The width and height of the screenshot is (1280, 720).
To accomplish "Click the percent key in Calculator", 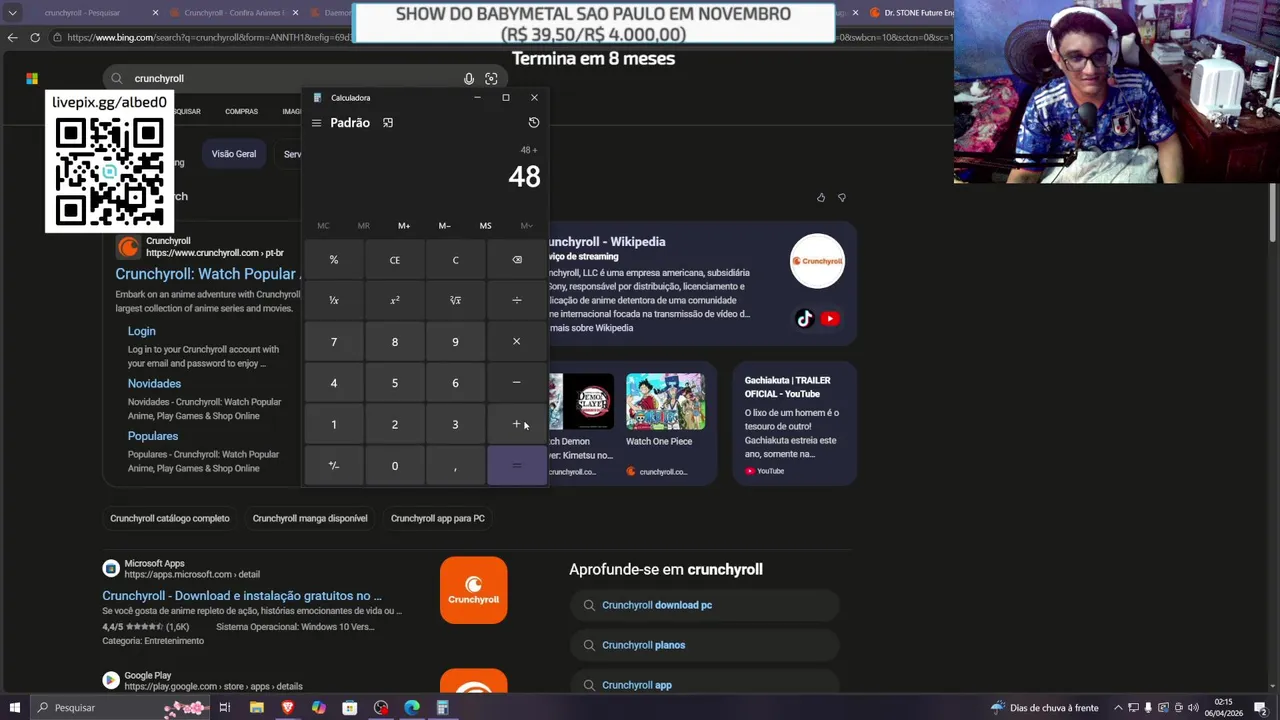I will coord(334,260).
